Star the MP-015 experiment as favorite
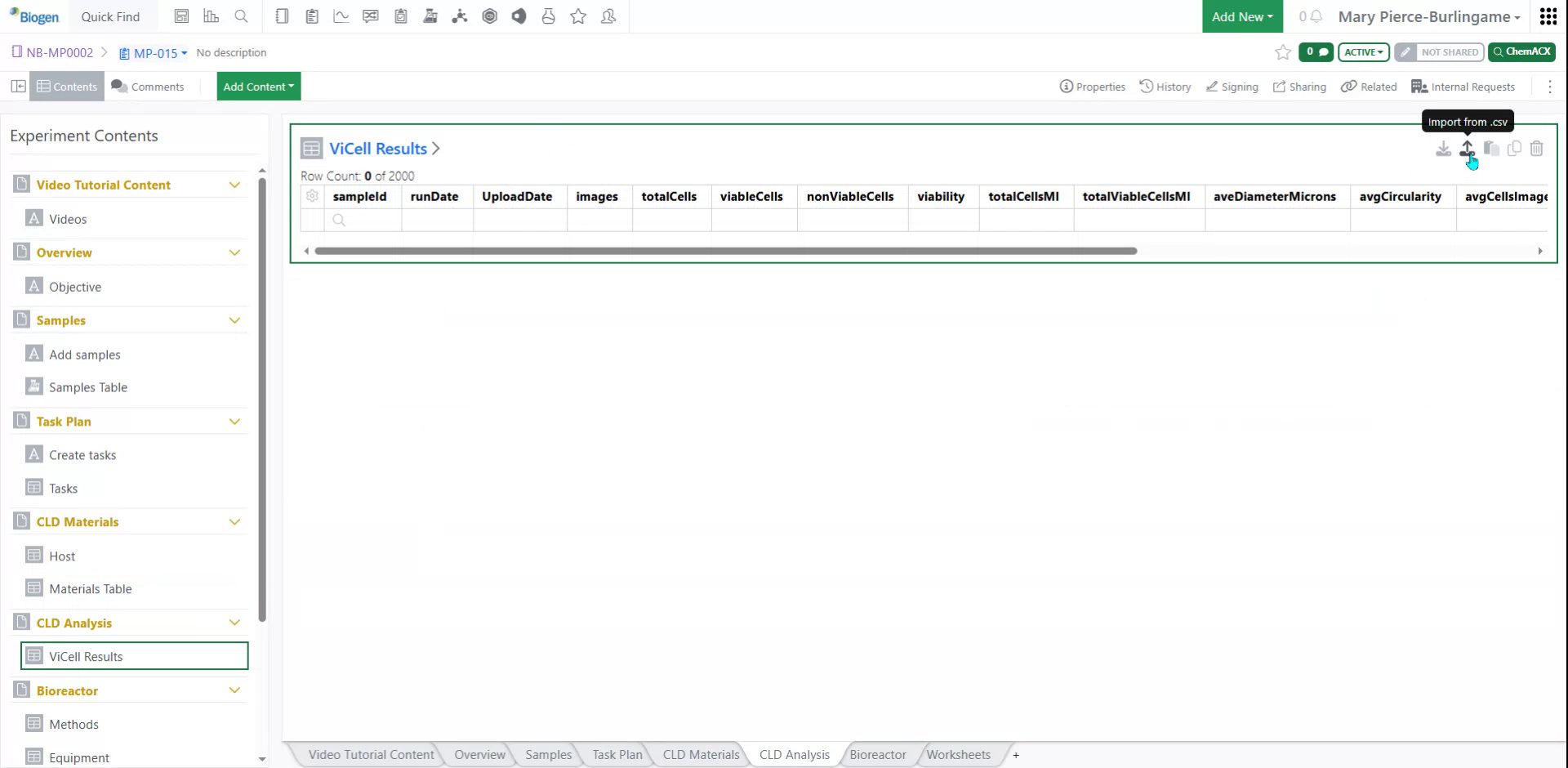 1282,52
